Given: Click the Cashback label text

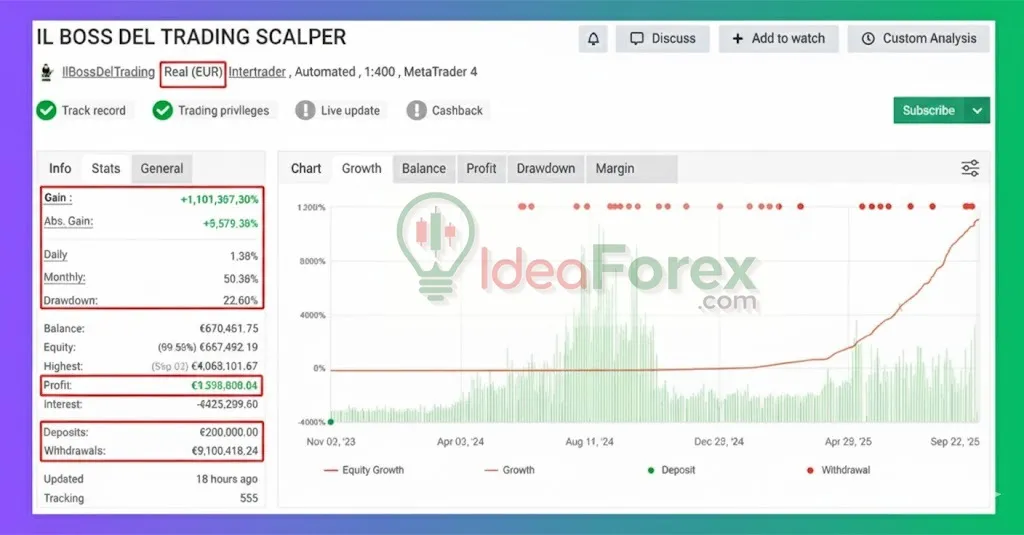Looking at the screenshot, I should [x=457, y=110].
